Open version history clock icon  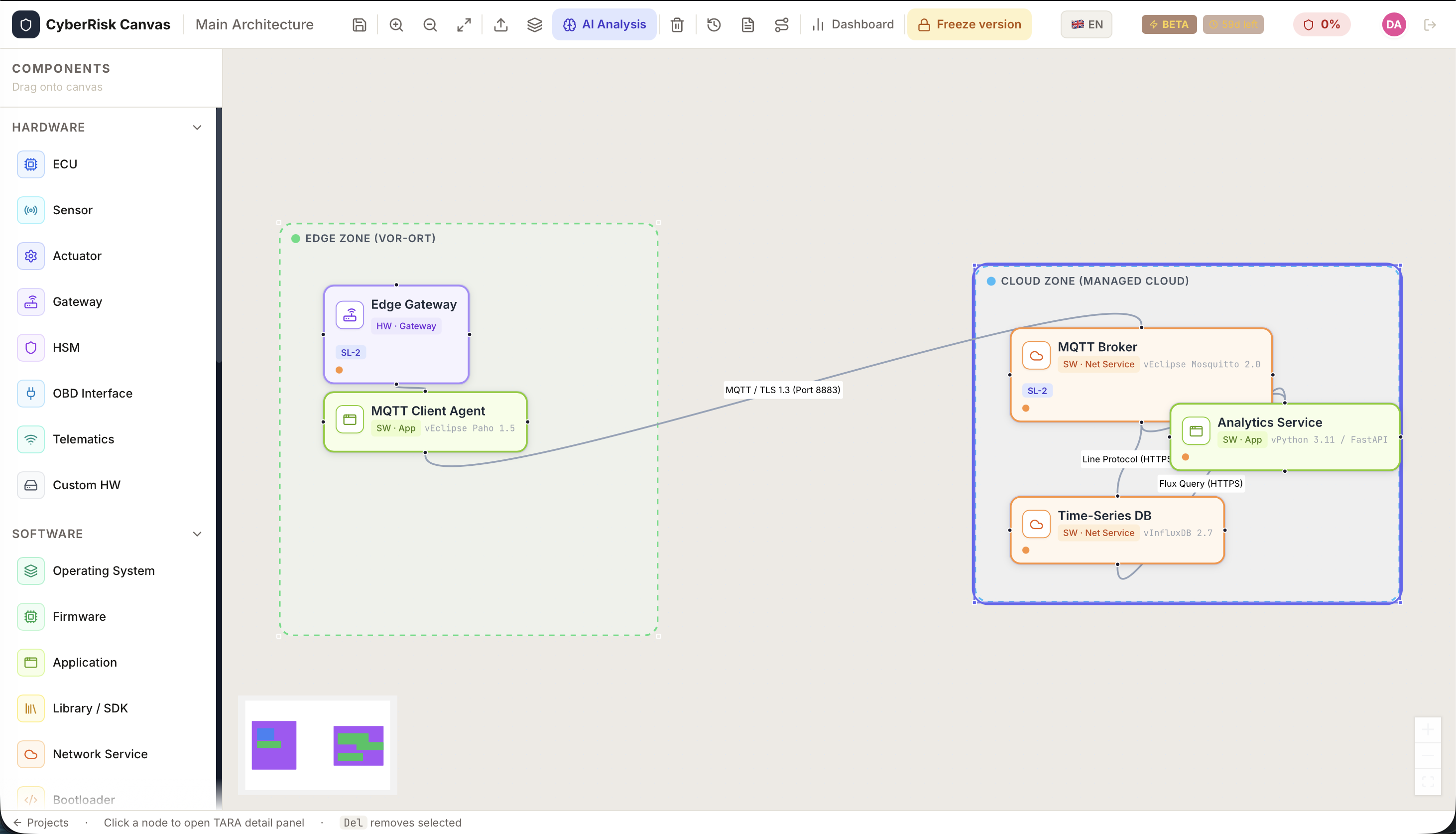pos(714,24)
